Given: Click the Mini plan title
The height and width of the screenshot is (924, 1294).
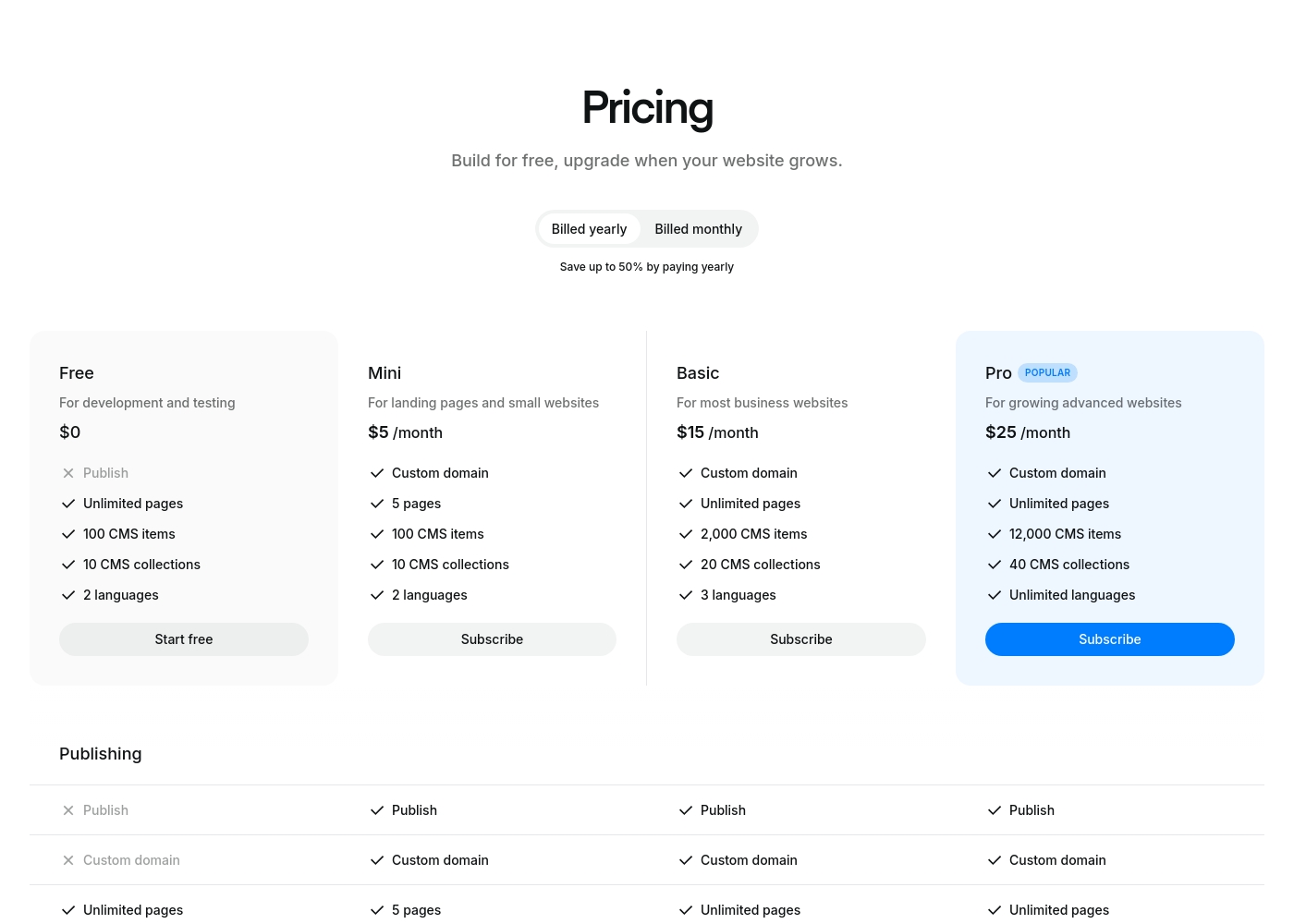Looking at the screenshot, I should point(385,373).
